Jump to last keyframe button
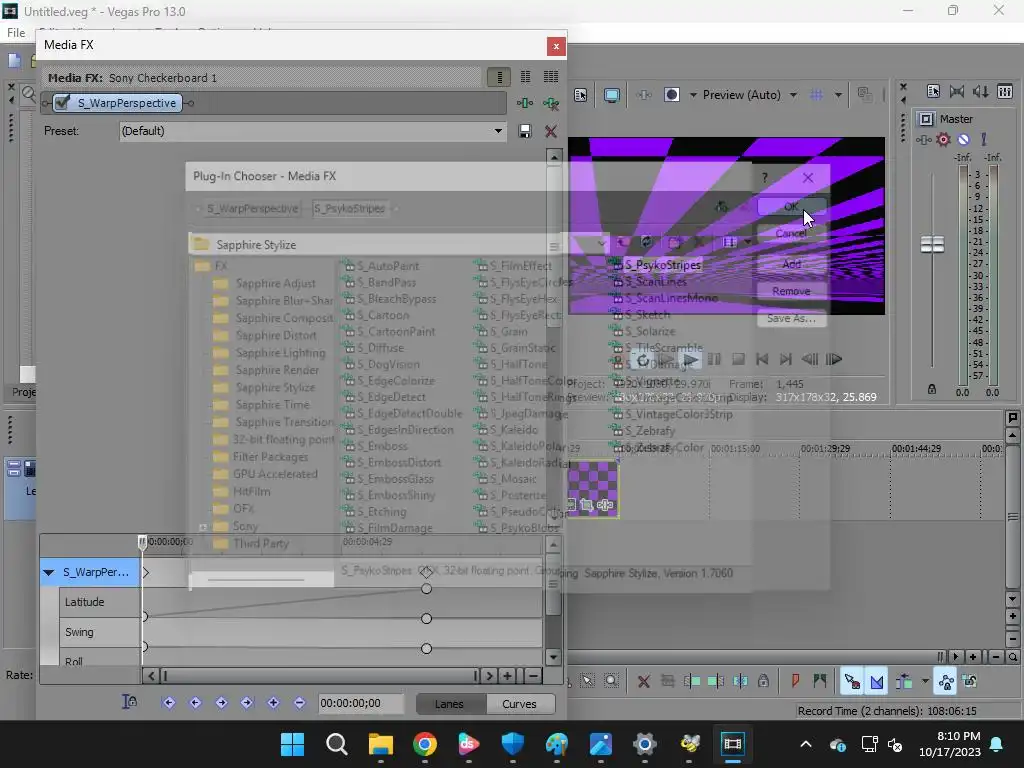The height and width of the screenshot is (768, 1024). click(246, 703)
